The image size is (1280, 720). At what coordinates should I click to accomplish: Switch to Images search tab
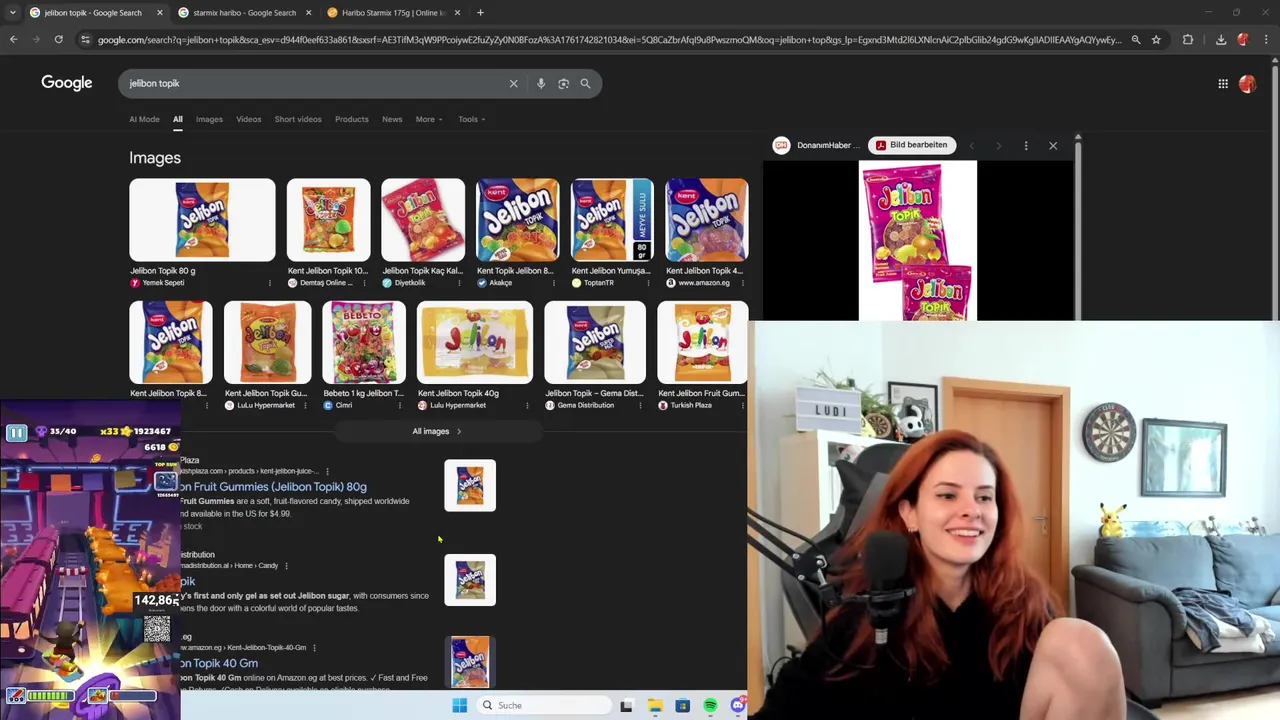pyautogui.click(x=209, y=120)
